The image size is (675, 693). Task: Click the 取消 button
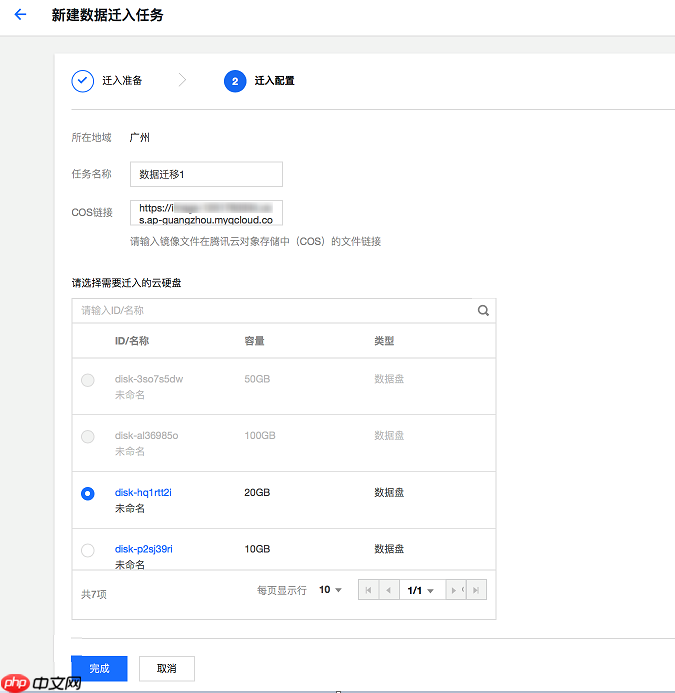(167, 669)
